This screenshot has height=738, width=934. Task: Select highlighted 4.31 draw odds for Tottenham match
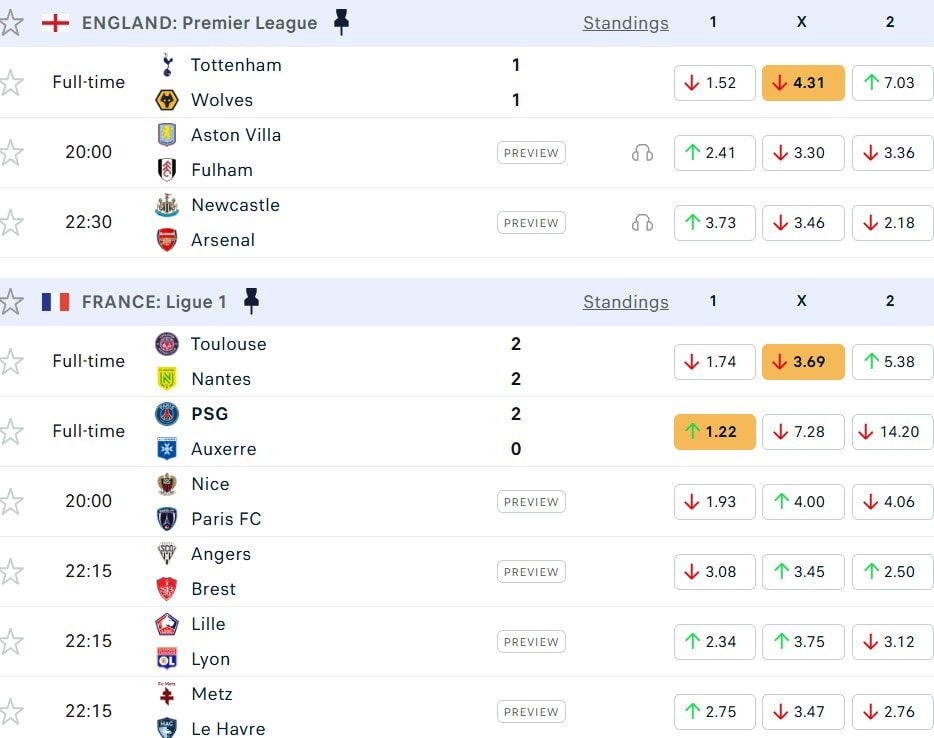click(x=803, y=83)
